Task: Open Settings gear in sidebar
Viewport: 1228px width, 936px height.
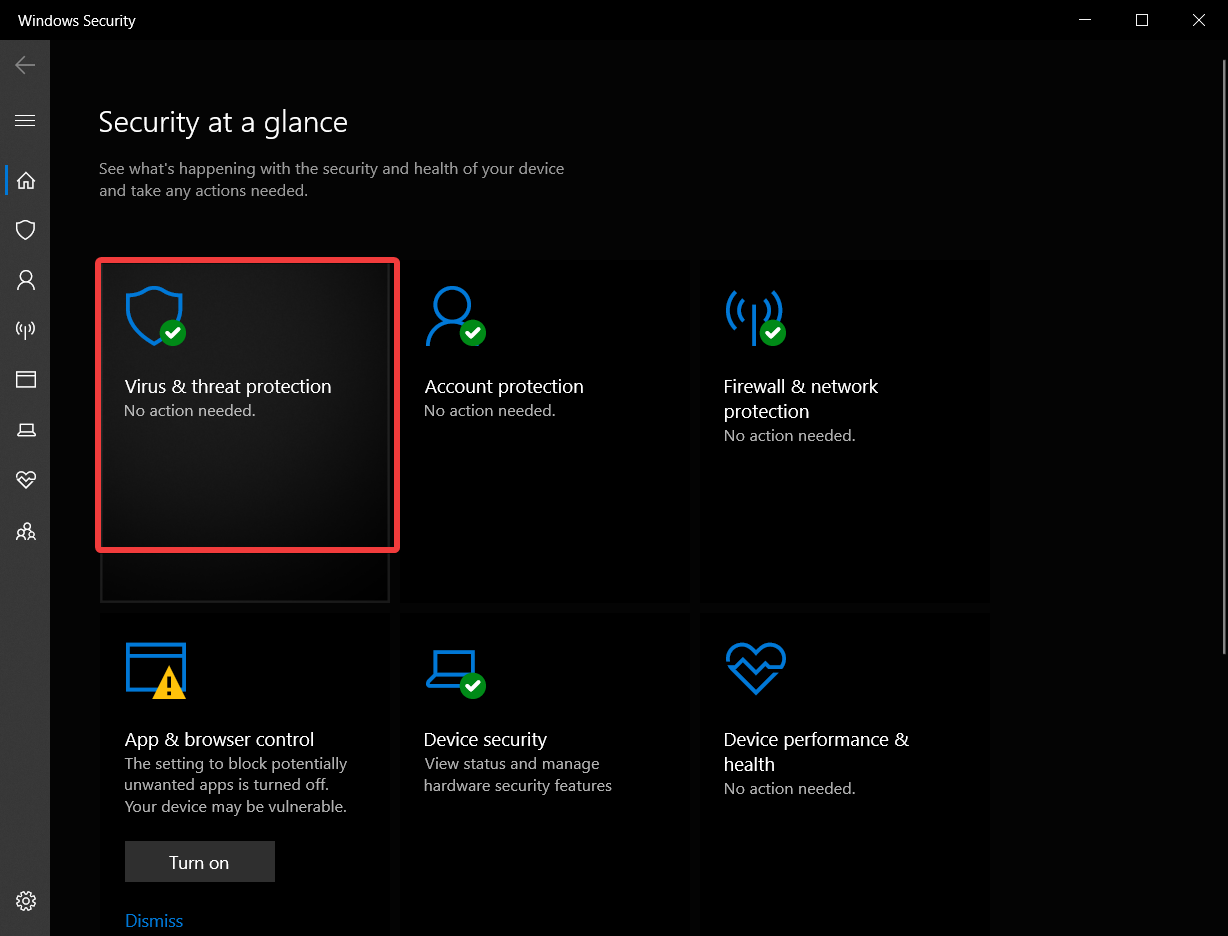Action: (x=26, y=900)
